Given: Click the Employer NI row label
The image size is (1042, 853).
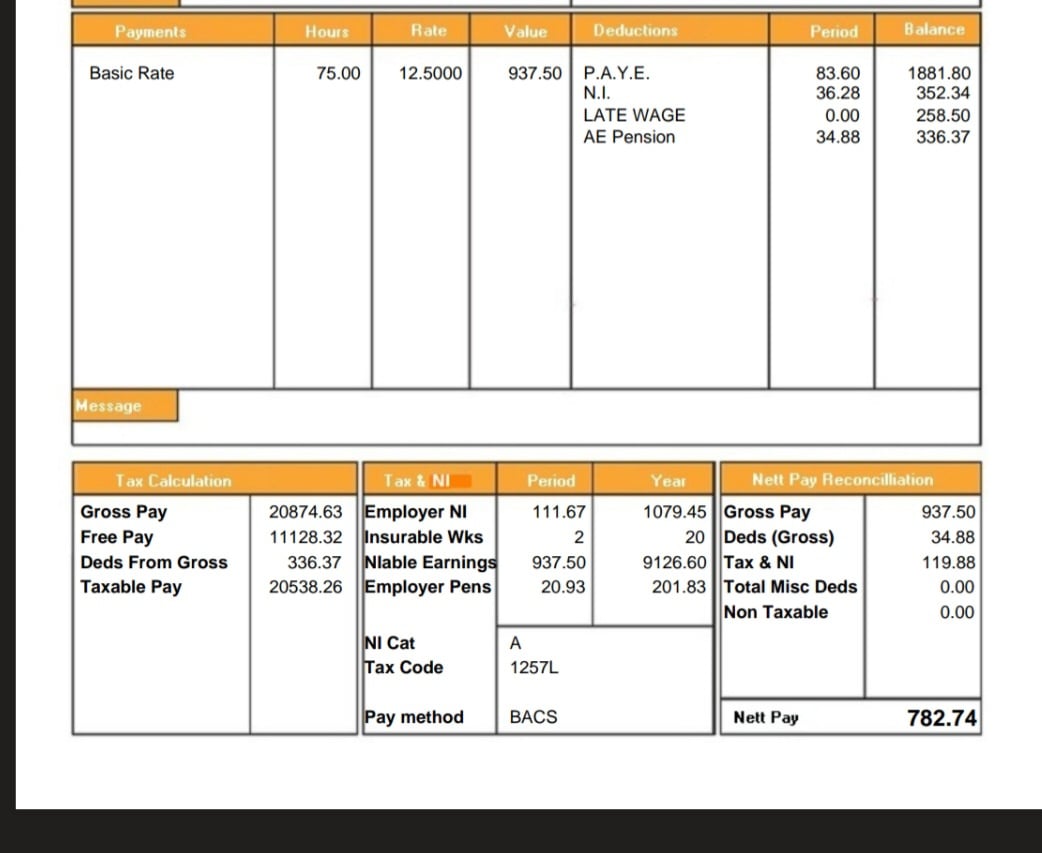Looking at the screenshot, I should point(416,512).
